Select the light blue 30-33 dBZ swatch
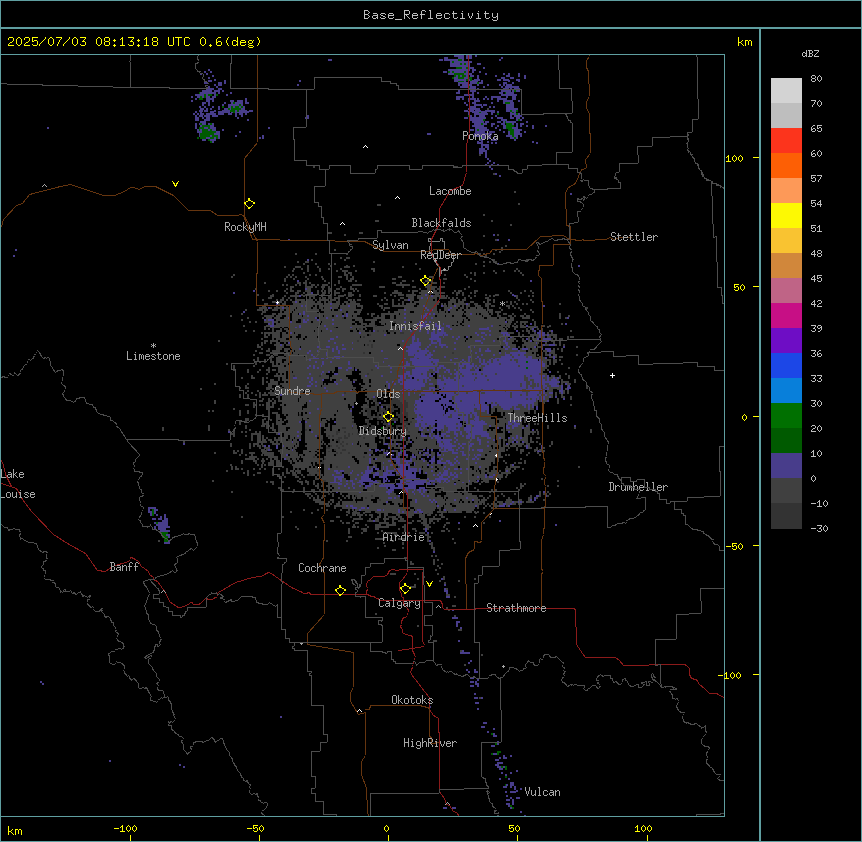The height and width of the screenshot is (842, 862). [x=786, y=391]
